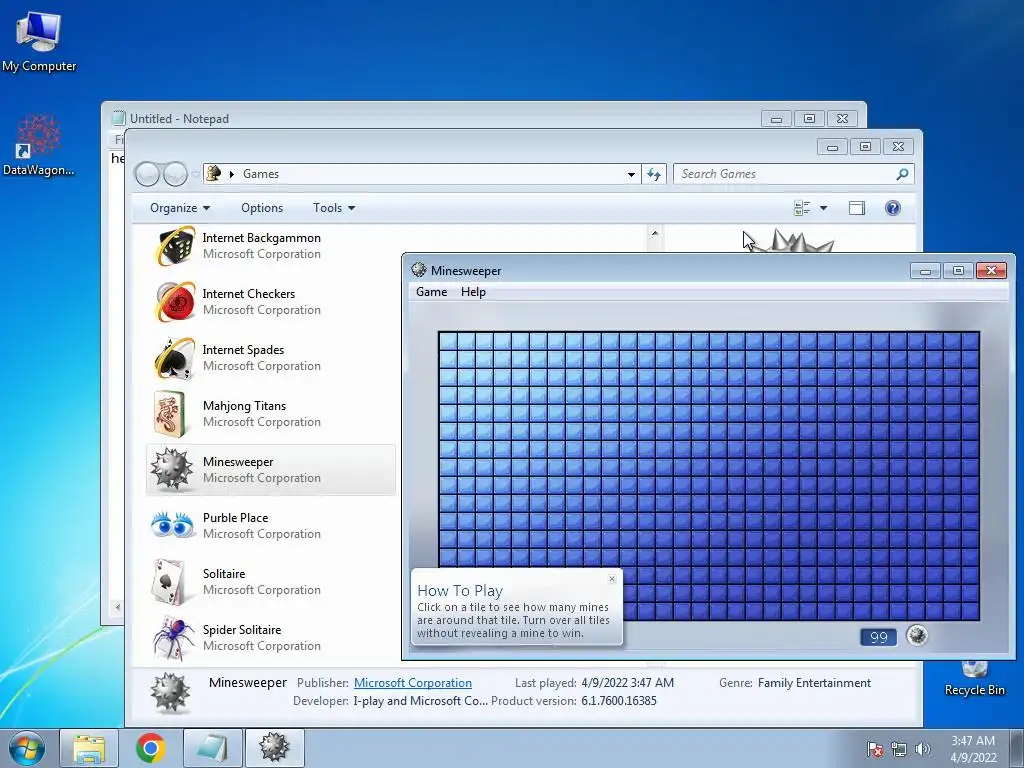This screenshot has height=768, width=1024.
Task: Click the 99 mines remaining counter
Action: coord(878,637)
